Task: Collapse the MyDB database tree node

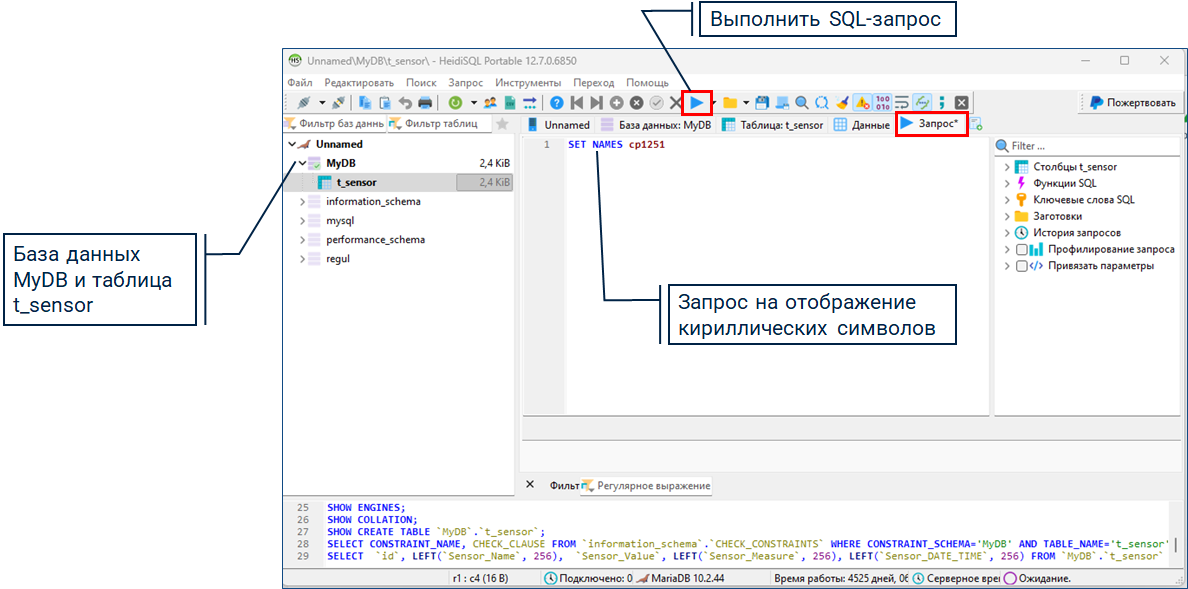Action: (301, 163)
